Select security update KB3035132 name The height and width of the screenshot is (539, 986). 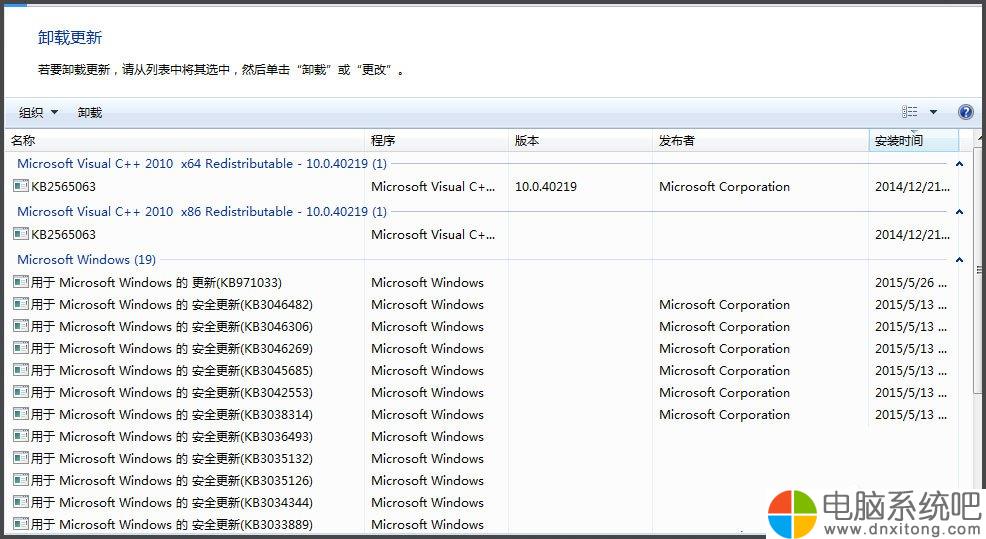(172, 458)
